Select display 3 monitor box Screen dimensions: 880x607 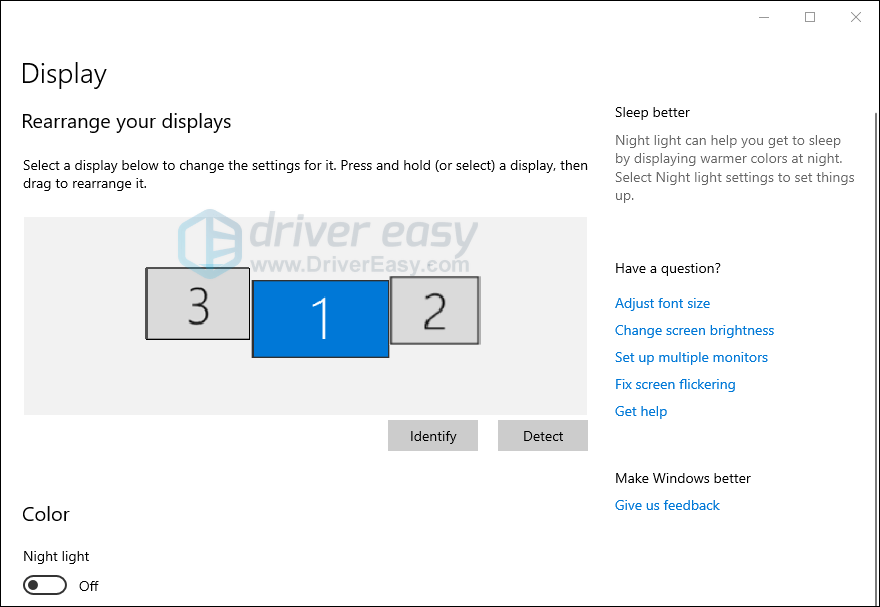197,304
